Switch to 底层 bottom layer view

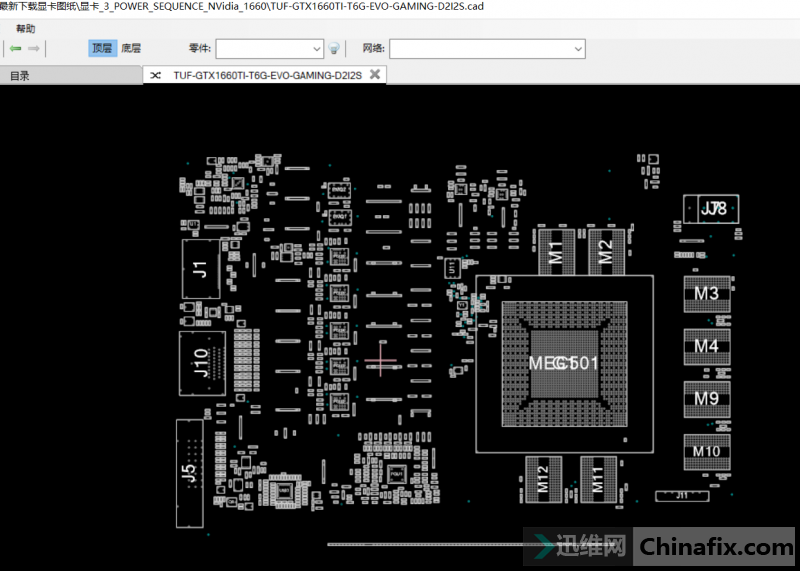click(131, 48)
